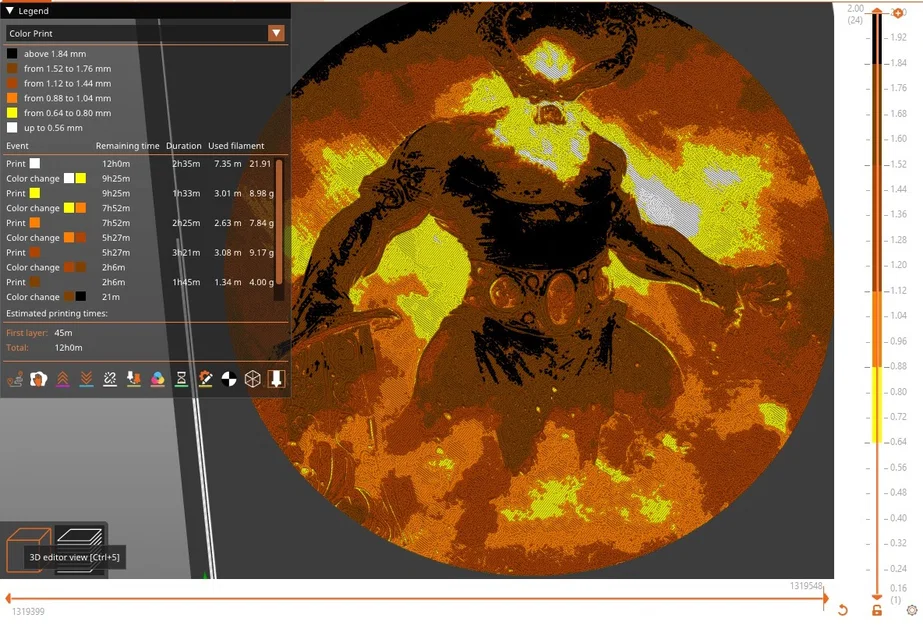Click orange swatch for 0.88 to 1.04 mm
This screenshot has width=923, height=625.
click(x=12, y=98)
